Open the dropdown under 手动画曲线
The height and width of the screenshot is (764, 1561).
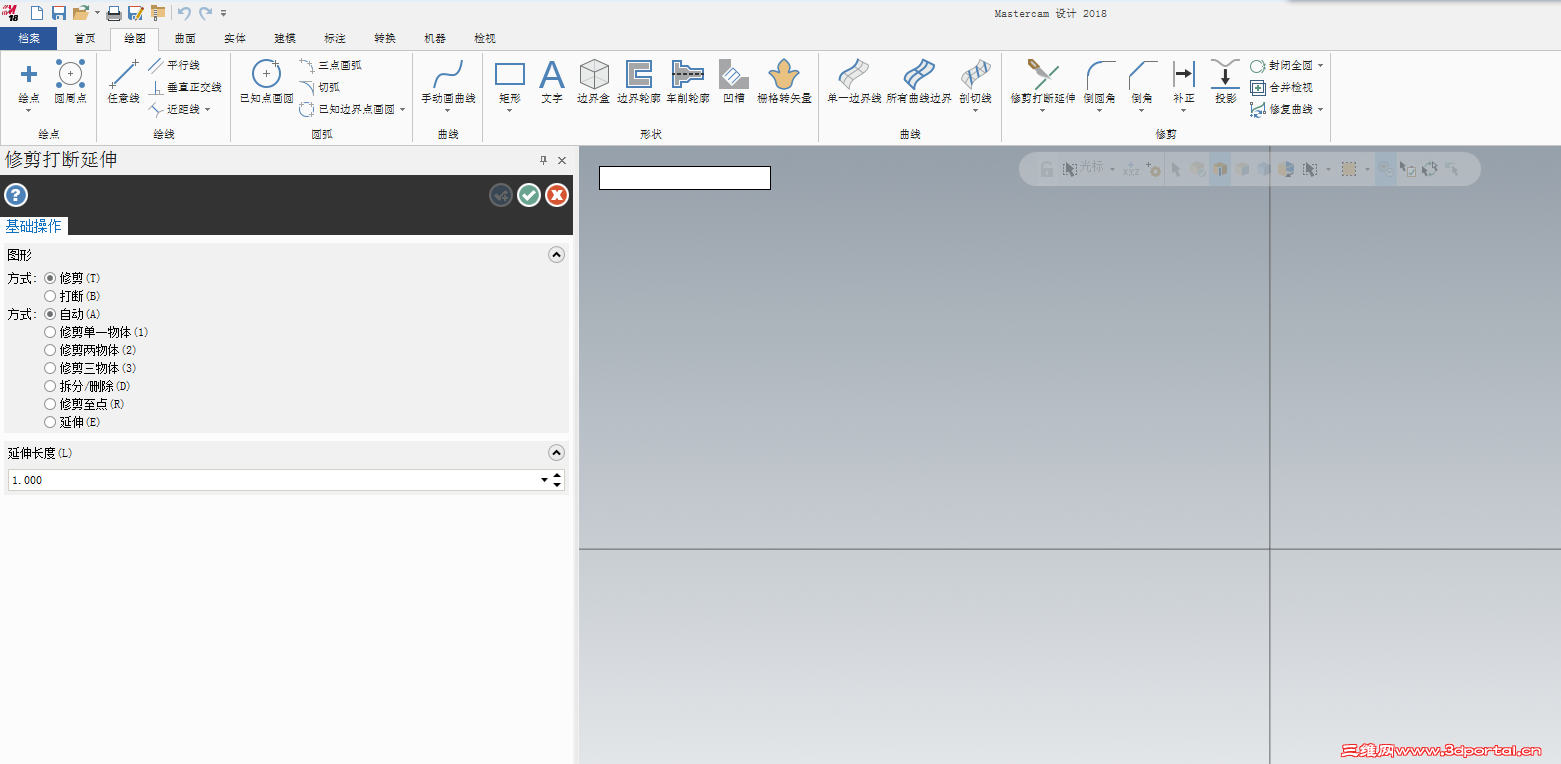click(x=448, y=110)
